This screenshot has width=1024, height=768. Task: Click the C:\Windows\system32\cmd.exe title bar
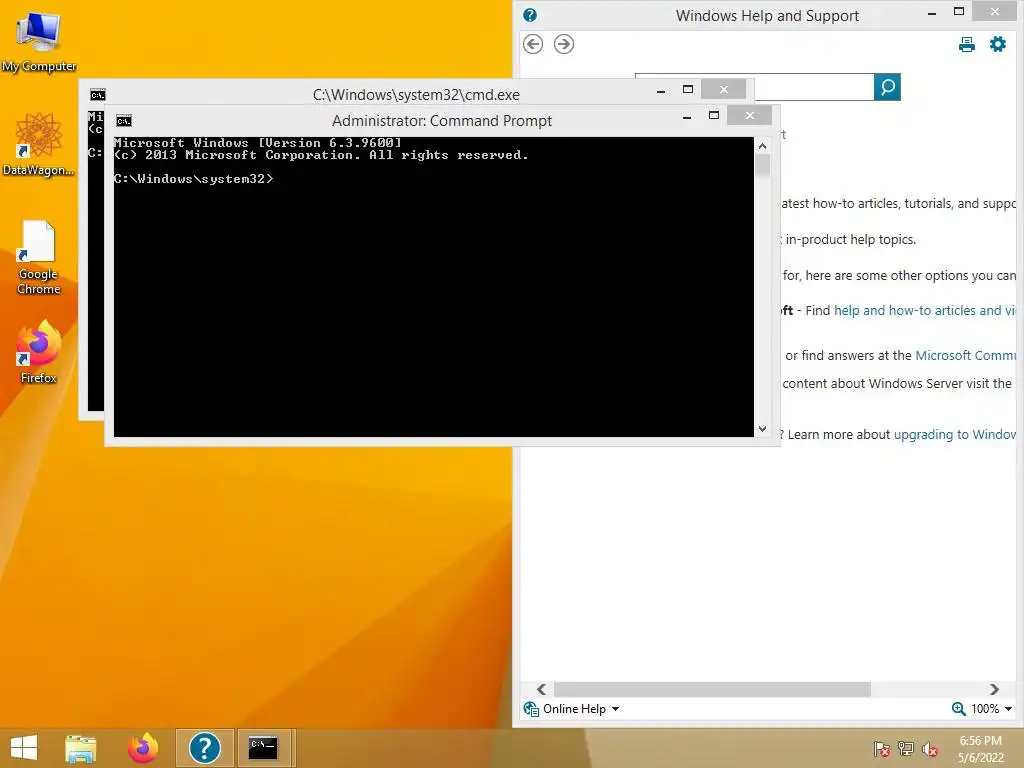416,95
